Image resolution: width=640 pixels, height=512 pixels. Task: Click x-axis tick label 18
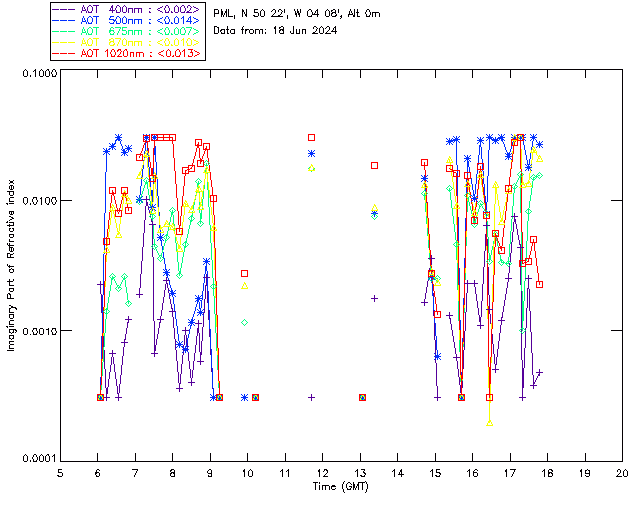[x=547, y=473]
